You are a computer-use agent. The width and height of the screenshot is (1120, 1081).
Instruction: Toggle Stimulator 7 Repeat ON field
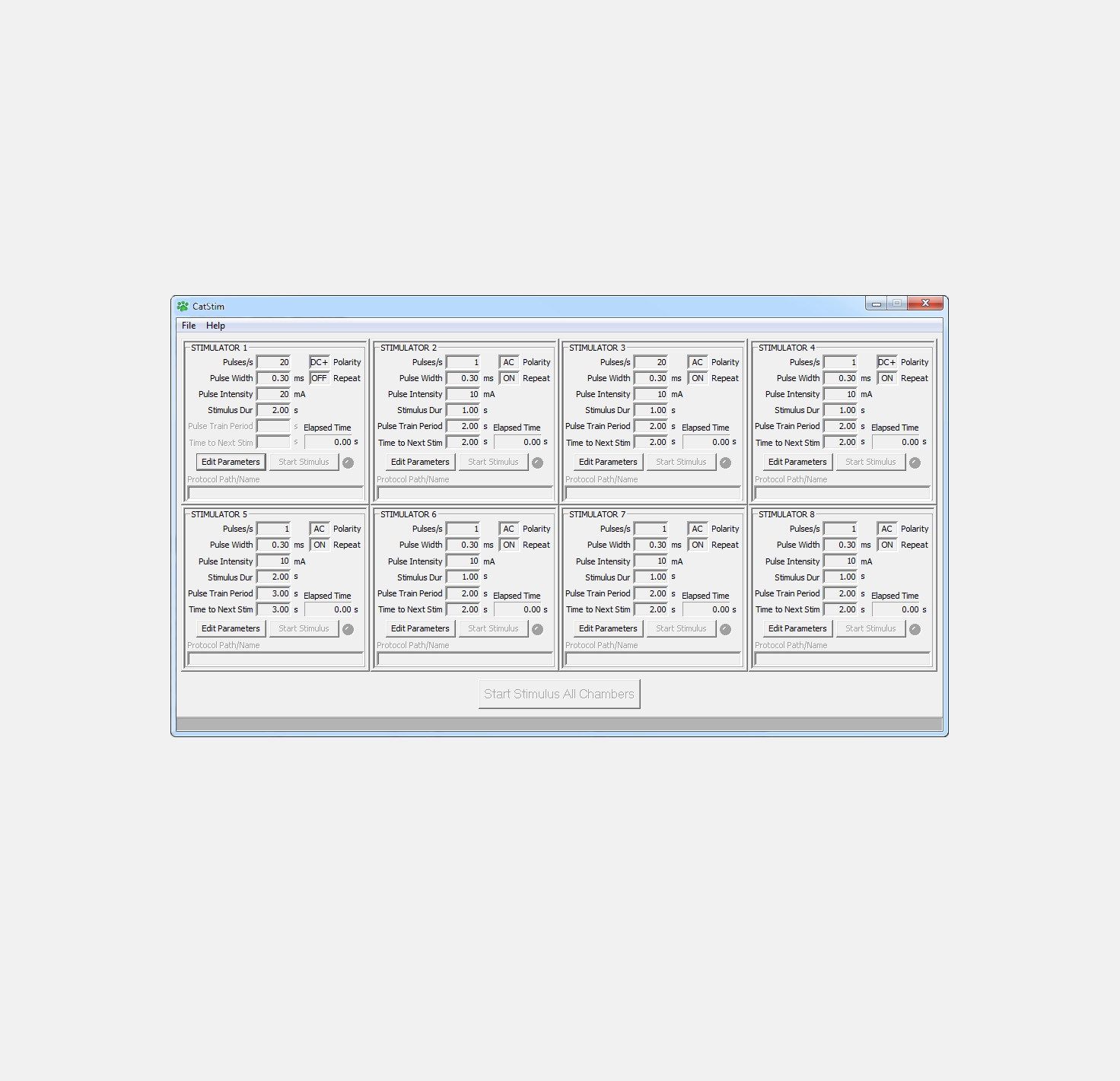click(697, 545)
